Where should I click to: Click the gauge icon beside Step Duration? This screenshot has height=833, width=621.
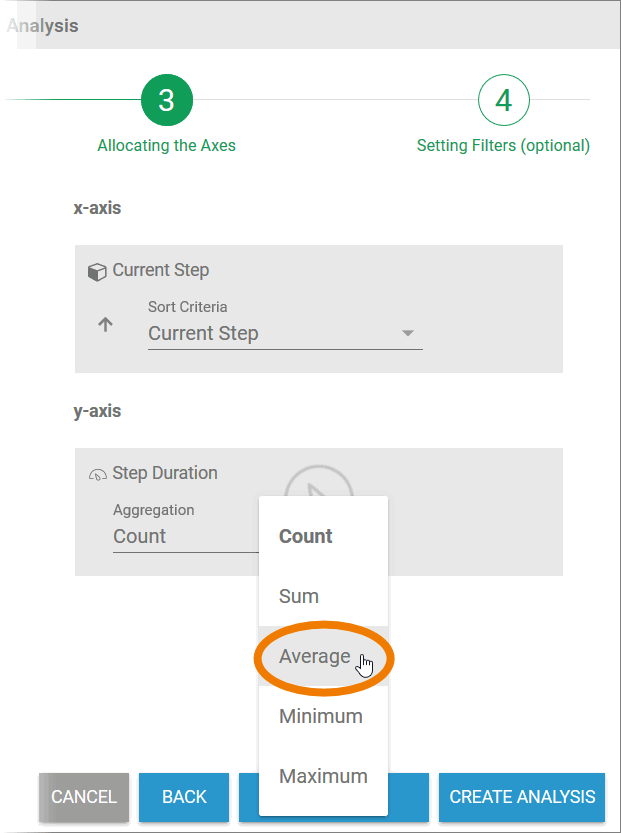pos(97,475)
